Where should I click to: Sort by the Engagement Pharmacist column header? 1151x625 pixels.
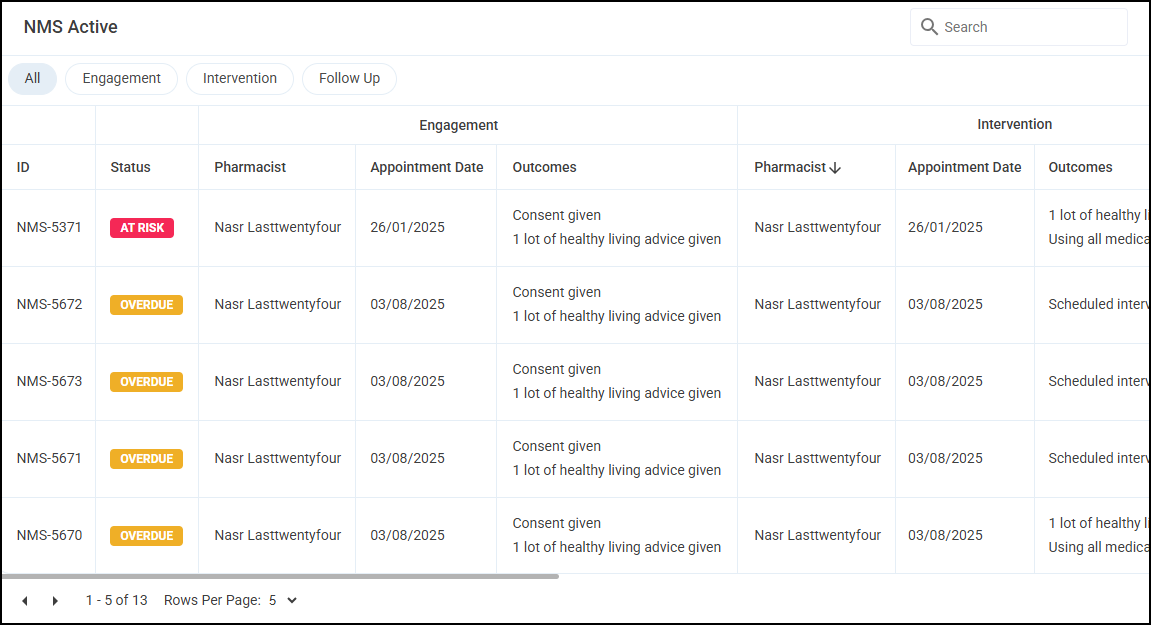click(x=250, y=167)
